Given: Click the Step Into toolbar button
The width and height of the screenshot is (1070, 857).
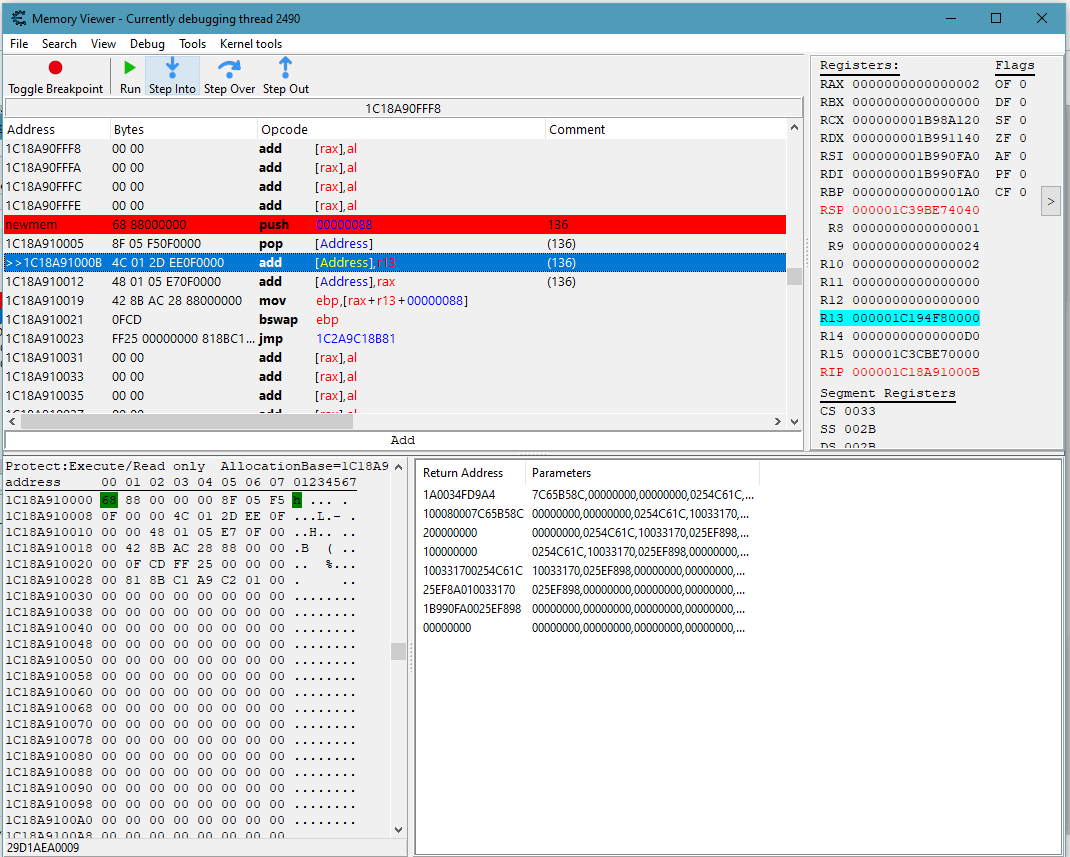Looking at the screenshot, I should point(172,76).
